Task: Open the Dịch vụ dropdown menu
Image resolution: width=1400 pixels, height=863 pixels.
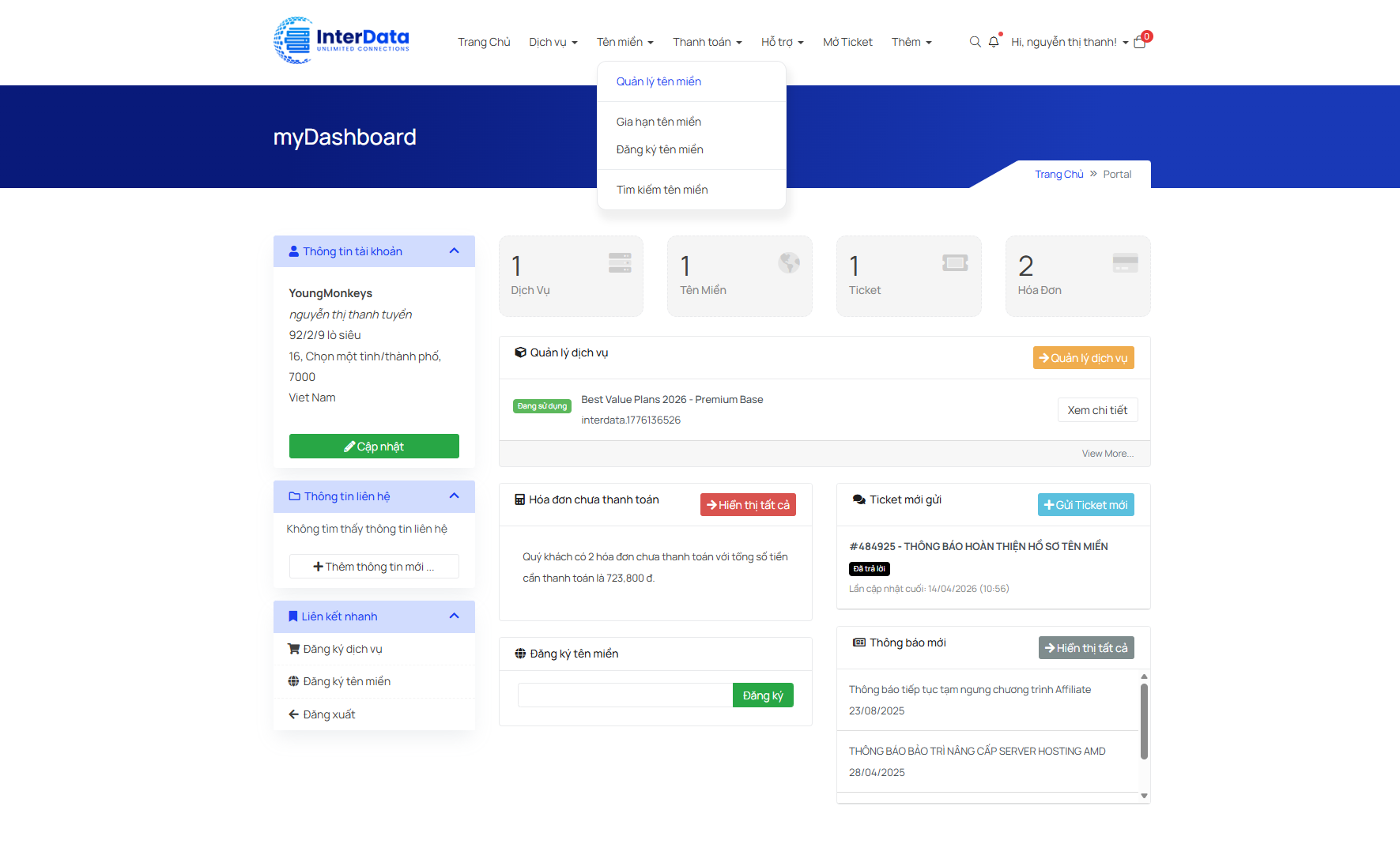Action: (553, 42)
